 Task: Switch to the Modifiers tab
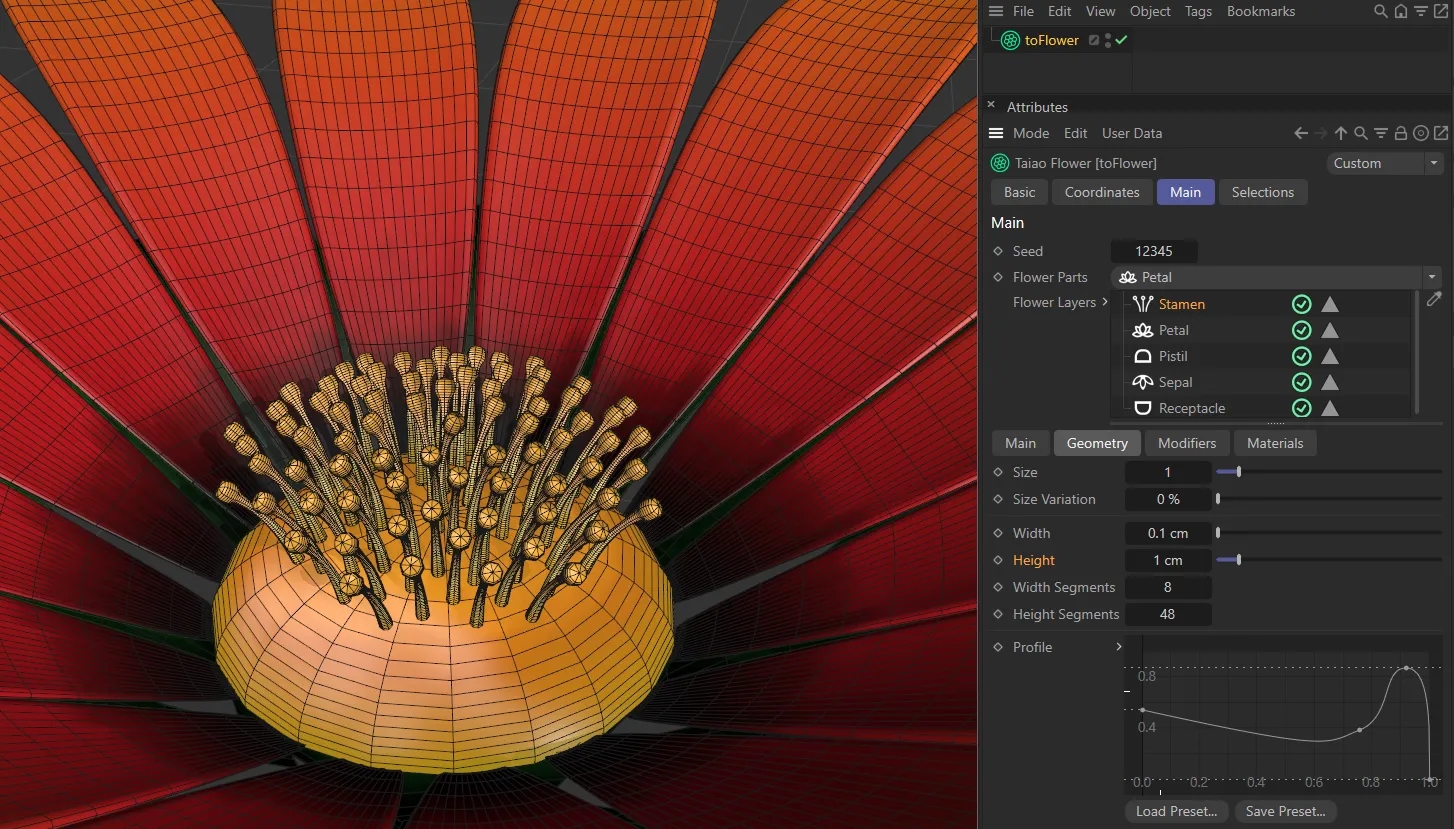[1186, 443]
